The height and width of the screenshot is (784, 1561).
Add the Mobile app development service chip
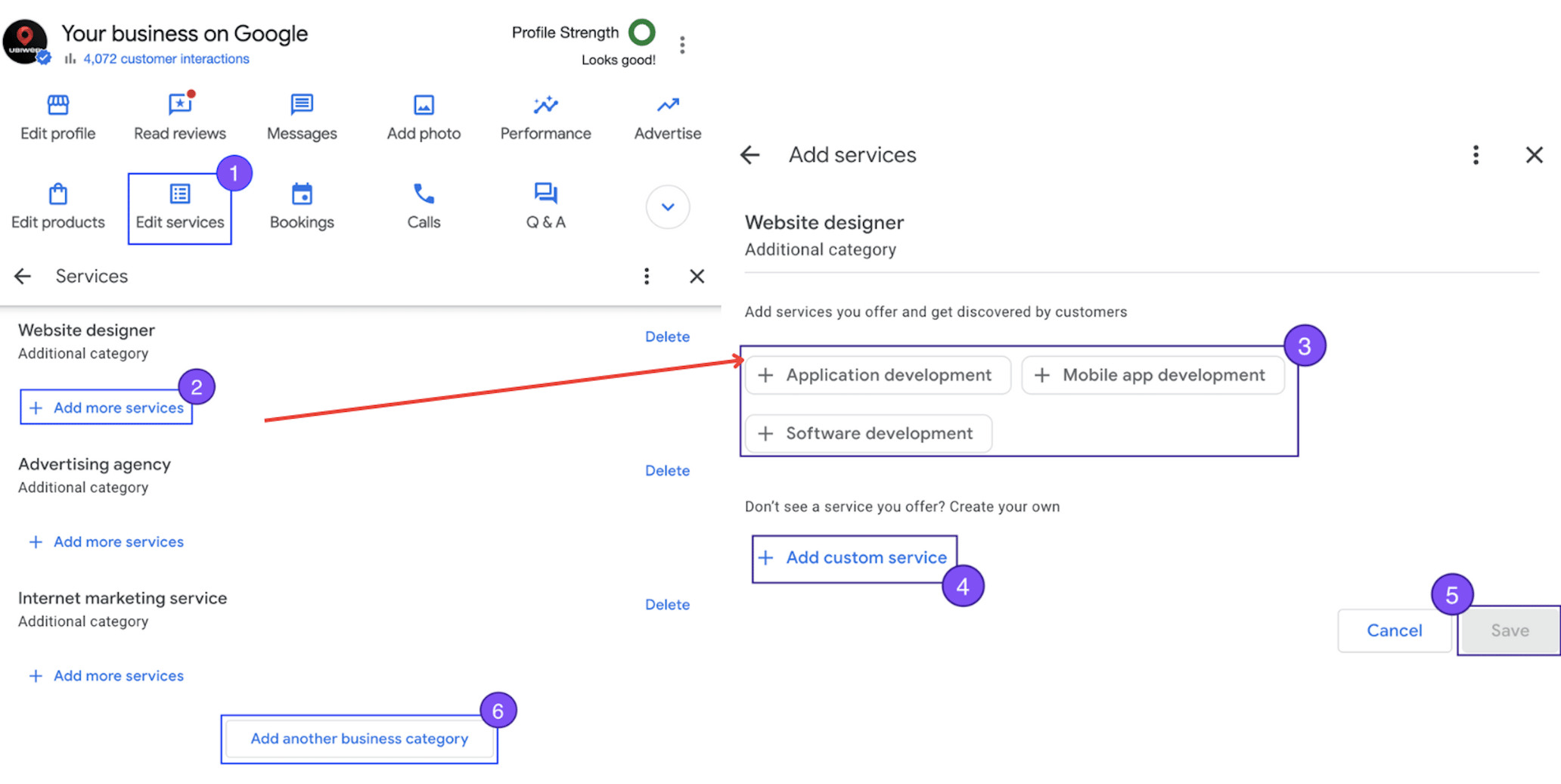tap(1153, 374)
